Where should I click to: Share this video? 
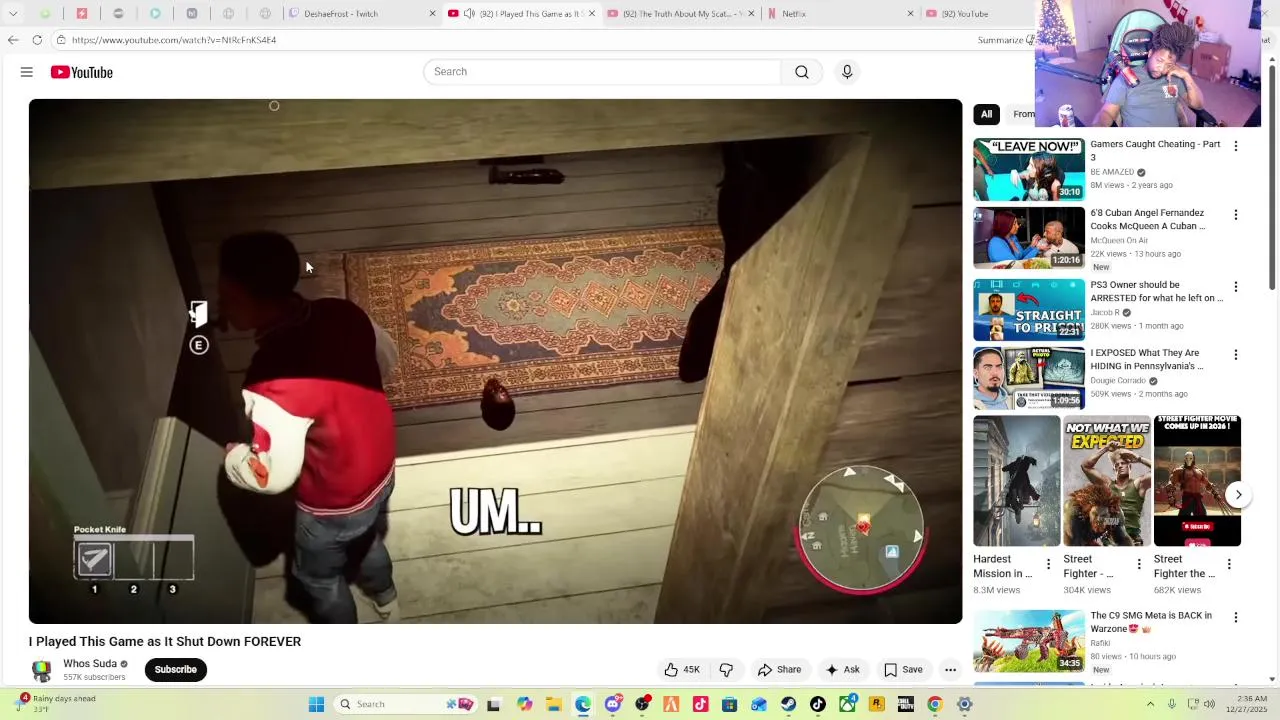779,670
